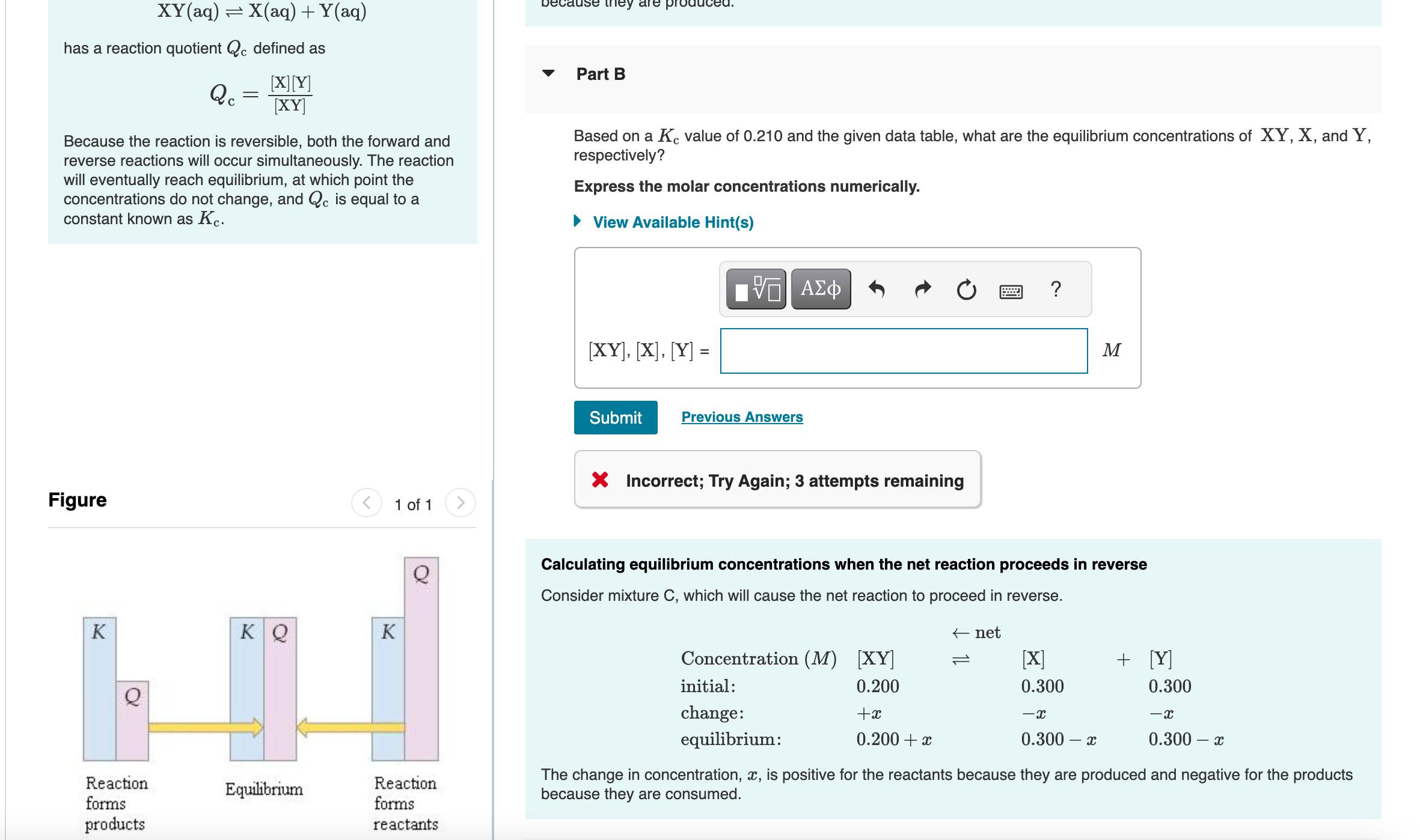Open the keyboard shortcuts icon
Screen dimensions: 1420x840
[1011, 291]
